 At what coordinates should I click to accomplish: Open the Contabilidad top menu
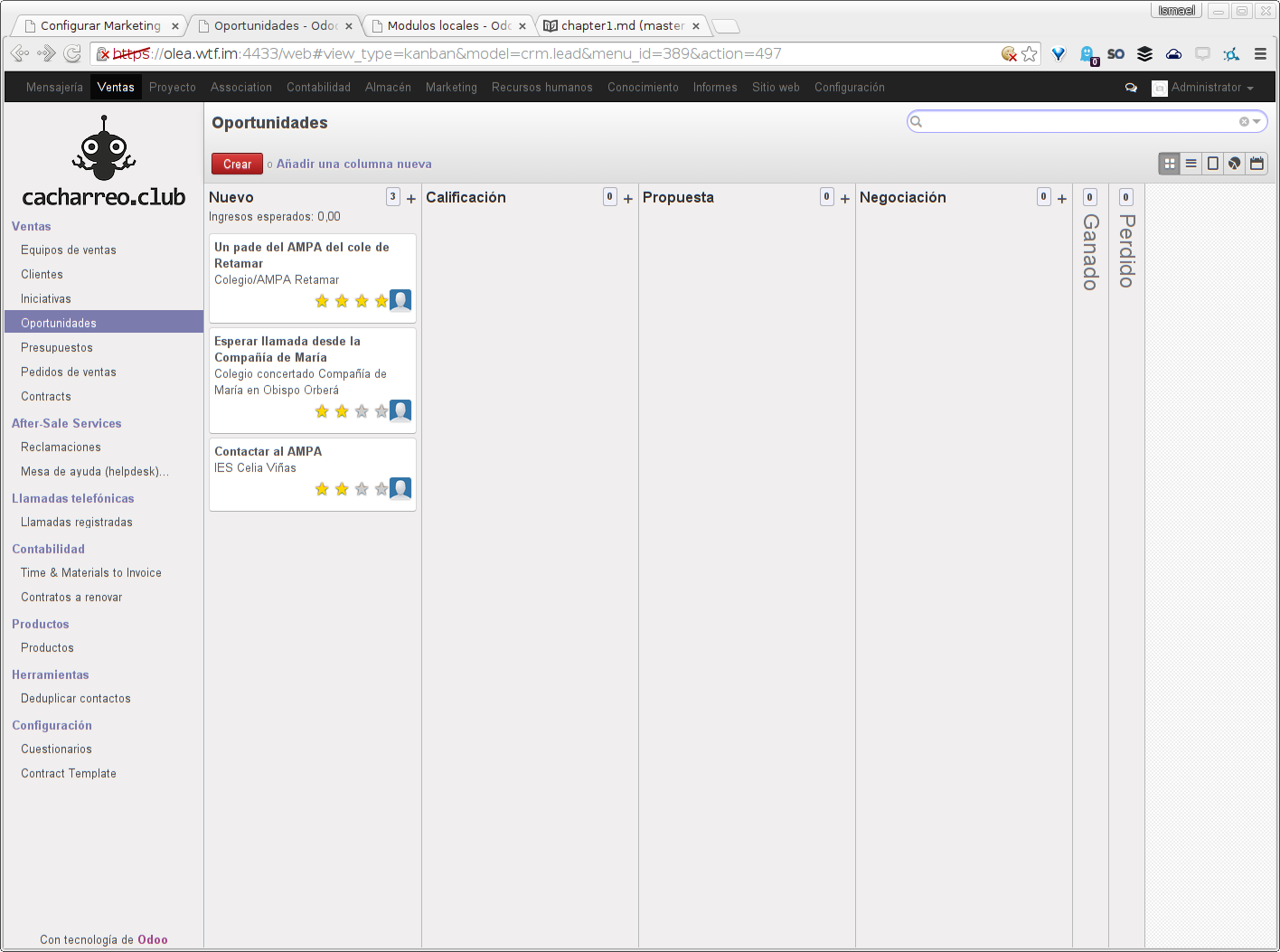pyautogui.click(x=318, y=88)
